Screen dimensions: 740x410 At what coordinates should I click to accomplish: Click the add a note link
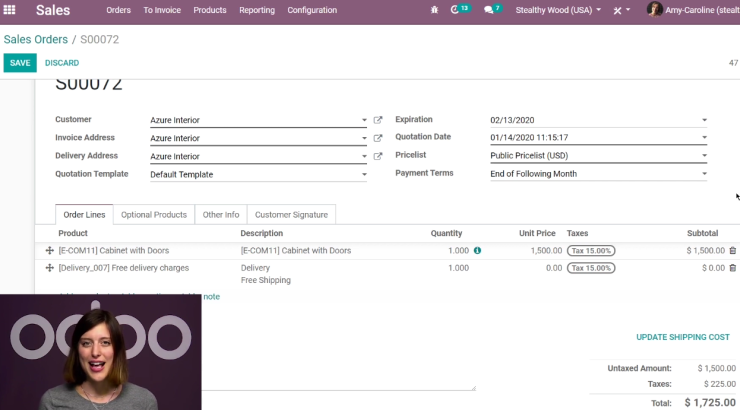(x=211, y=297)
